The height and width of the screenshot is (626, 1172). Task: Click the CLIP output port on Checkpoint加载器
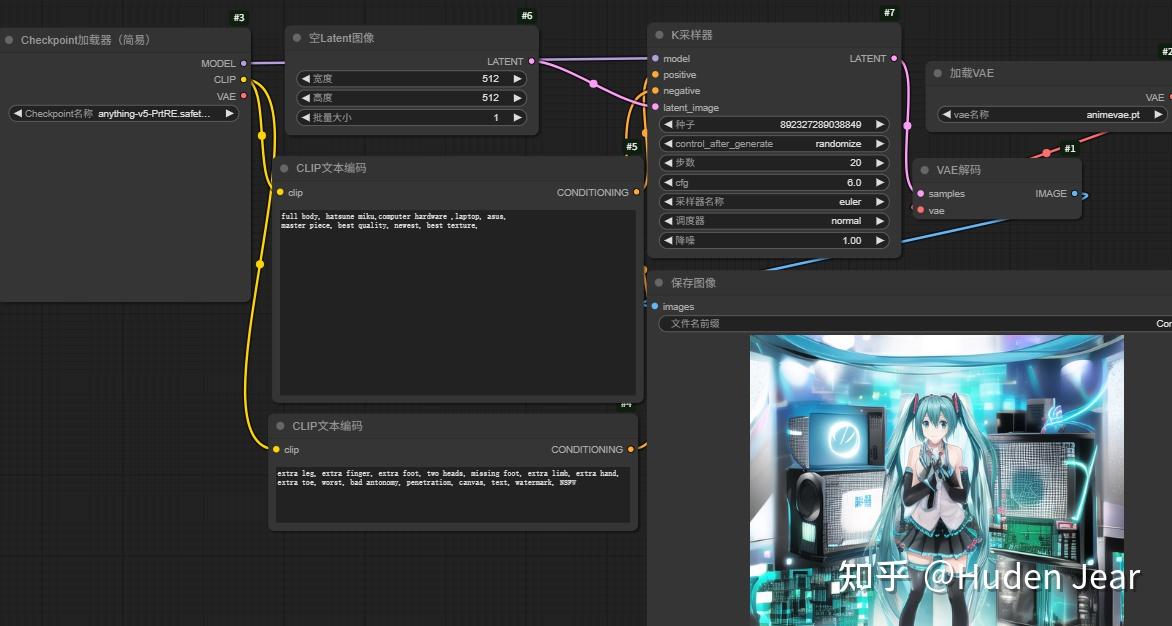244,80
